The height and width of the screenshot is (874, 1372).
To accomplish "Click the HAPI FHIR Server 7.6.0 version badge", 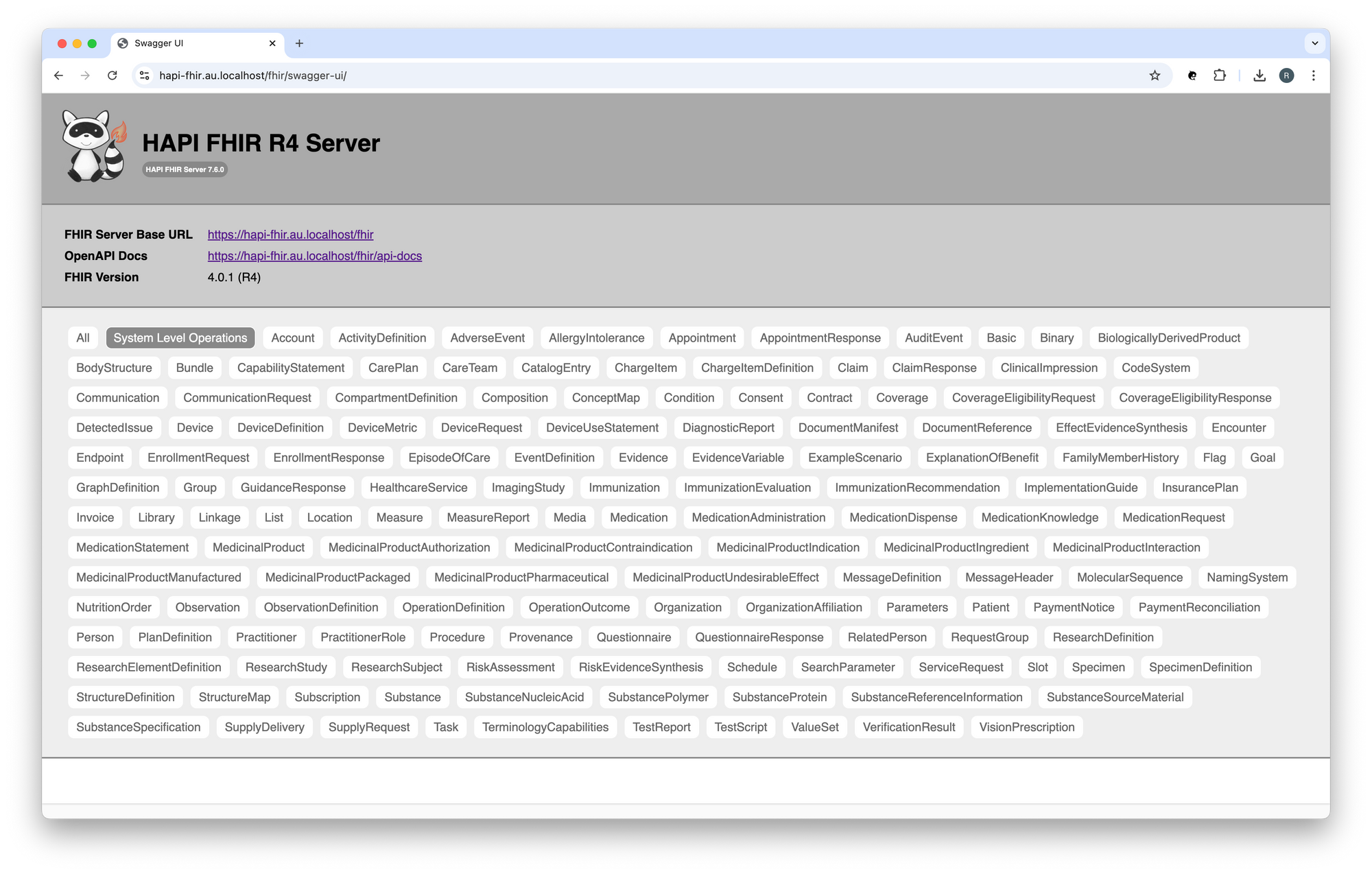I will (185, 169).
